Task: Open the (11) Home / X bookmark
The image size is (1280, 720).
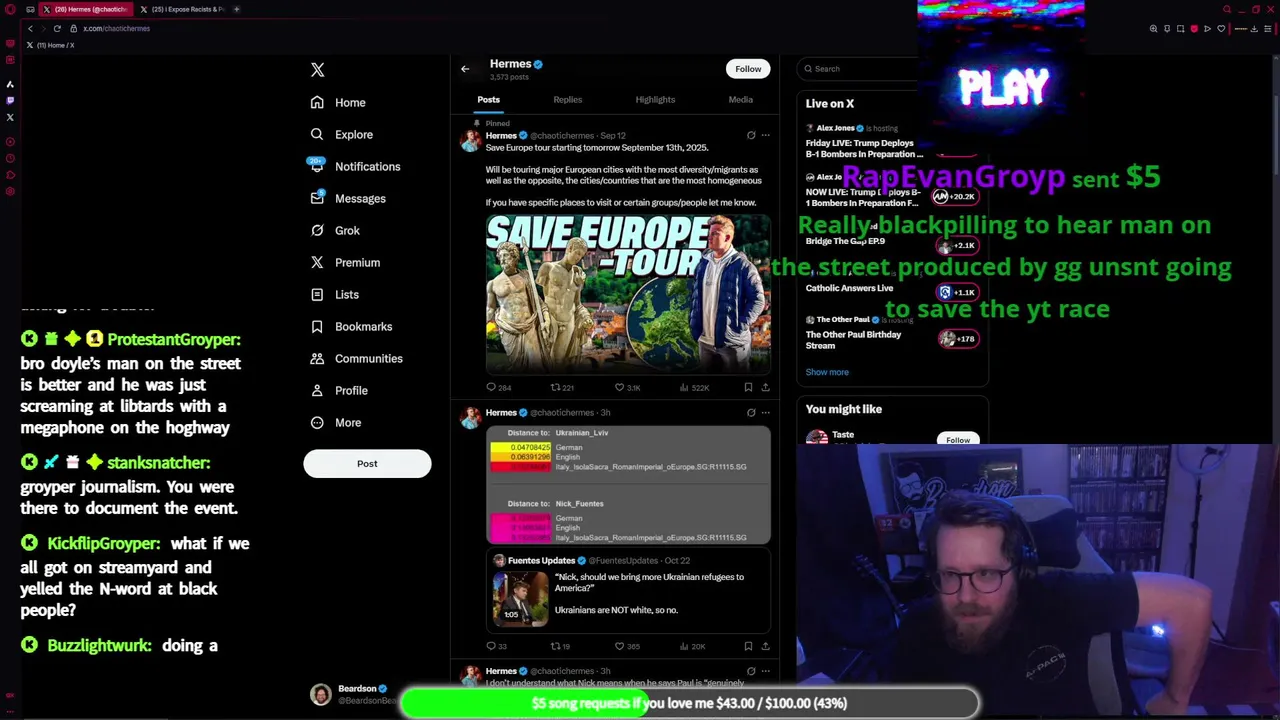Action: 50,45
